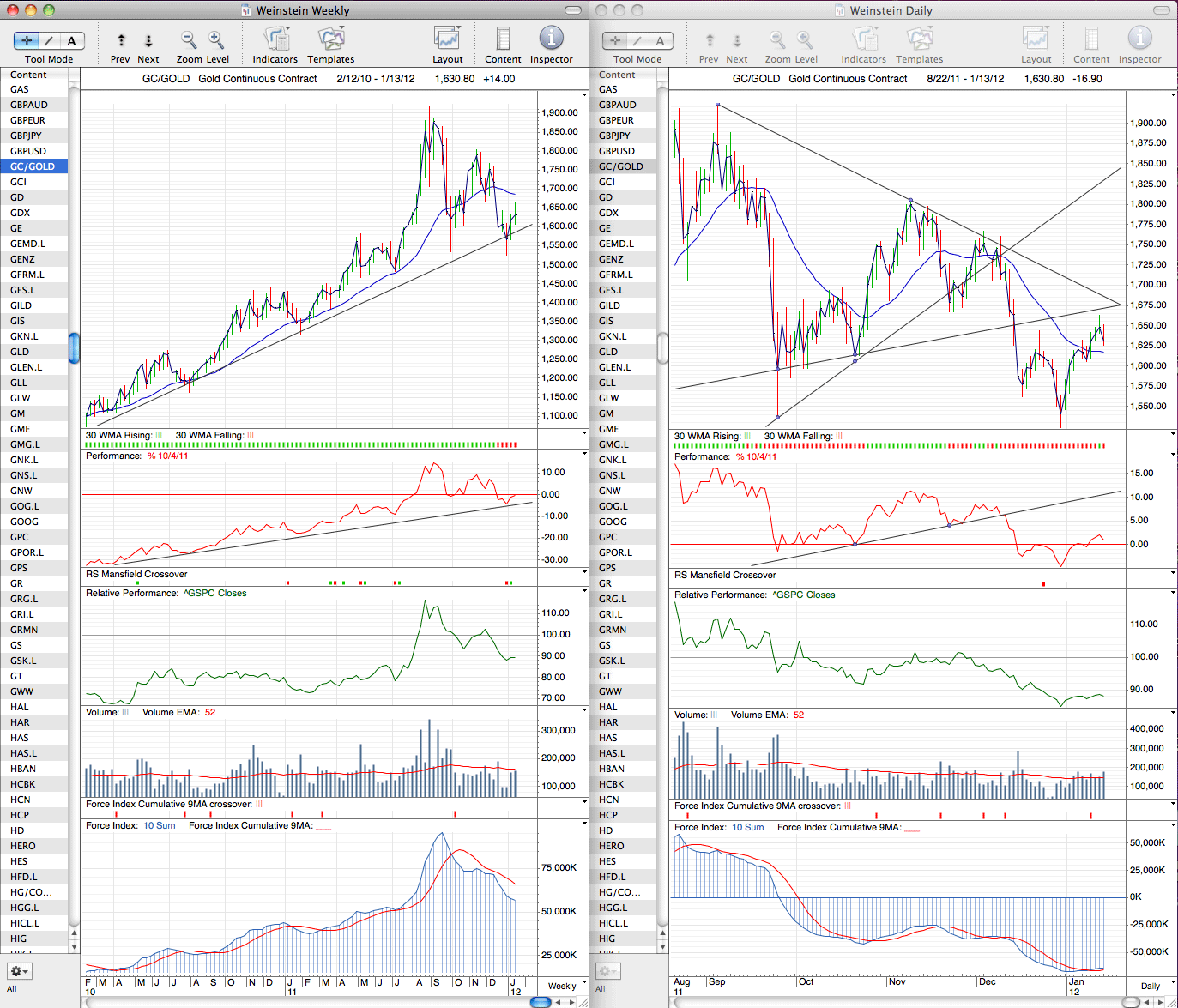1178x1008 pixels.
Task: Expand Weekly Volume pane options arrow
Action: tap(584, 710)
